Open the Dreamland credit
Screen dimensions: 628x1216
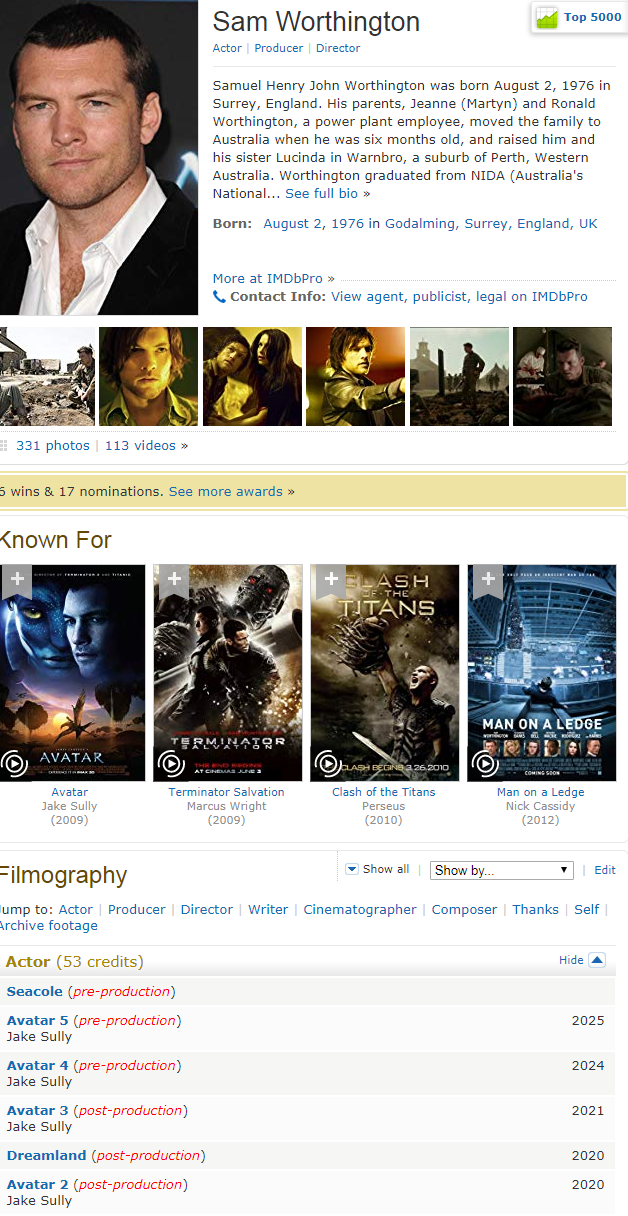[x=47, y=1156]
